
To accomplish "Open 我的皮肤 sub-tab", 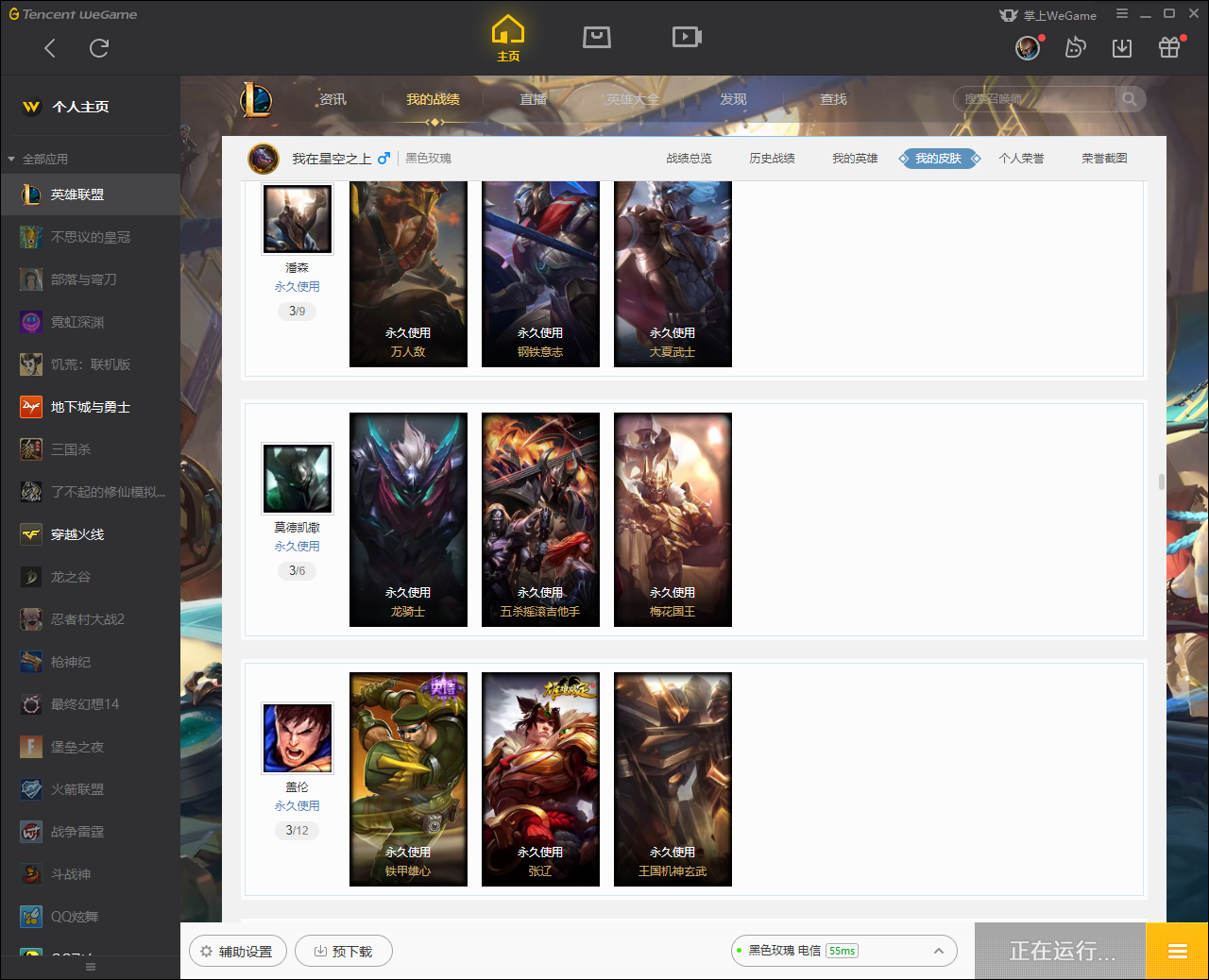I will pyautogui.click(x=939, y=159).
